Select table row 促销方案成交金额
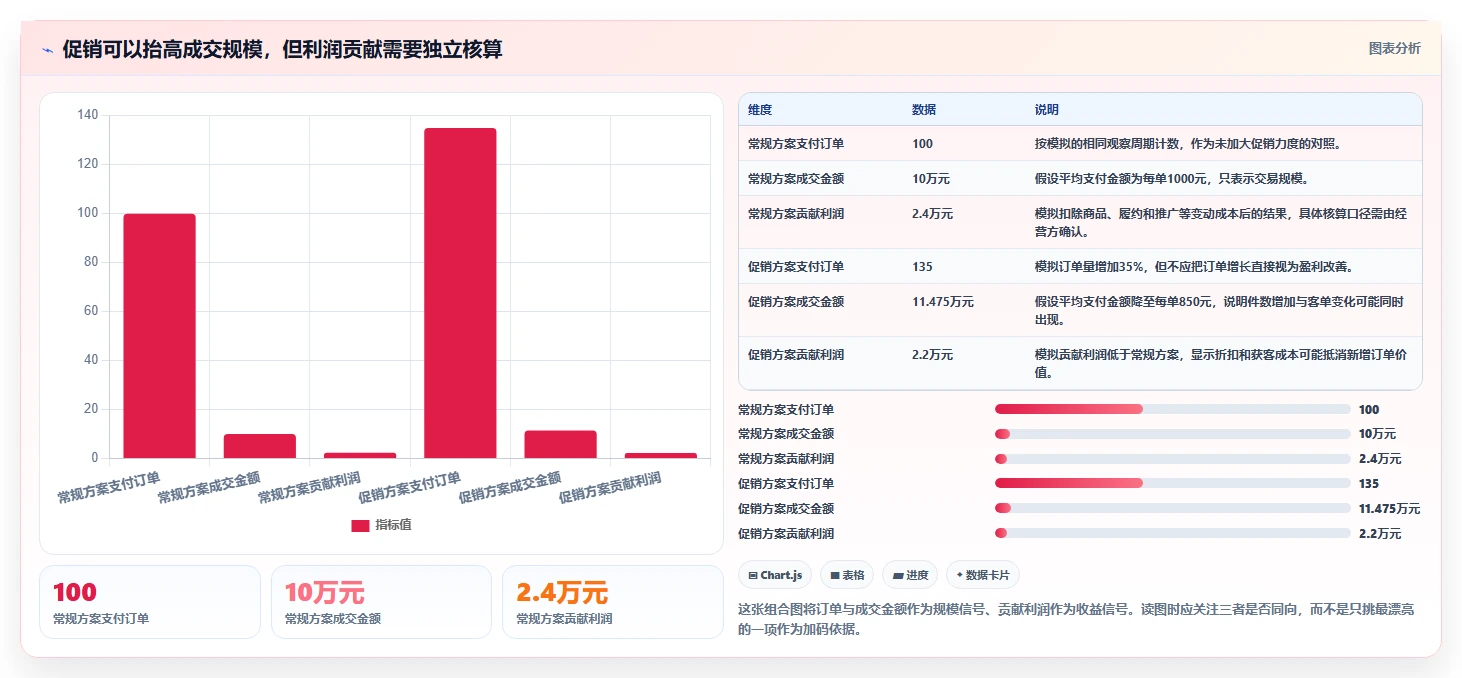 point(1080,310)
